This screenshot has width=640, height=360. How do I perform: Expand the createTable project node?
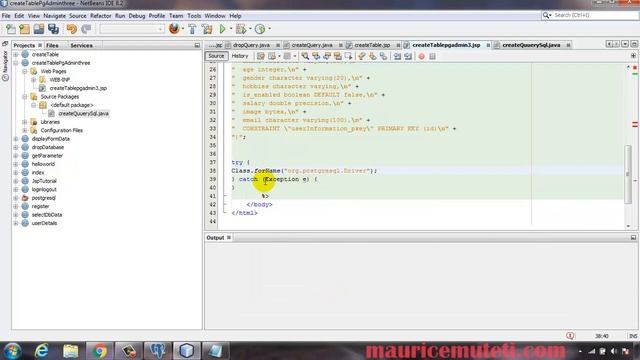tap(16, 54)
